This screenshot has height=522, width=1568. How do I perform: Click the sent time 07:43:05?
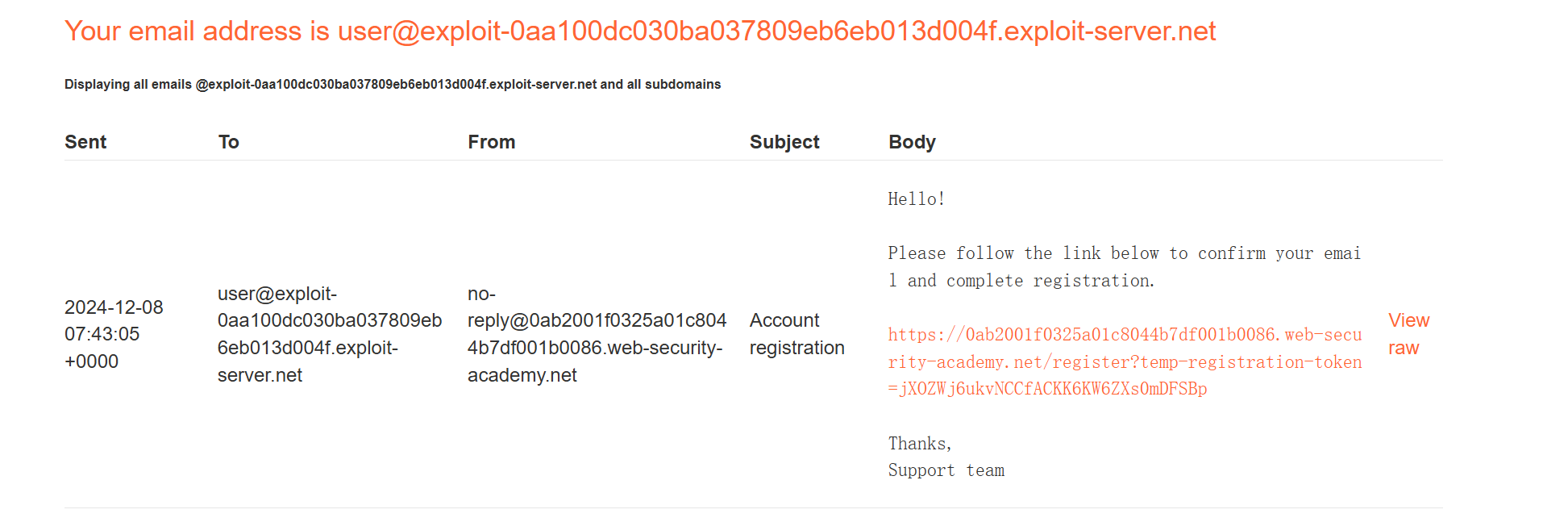coord(102,334)
